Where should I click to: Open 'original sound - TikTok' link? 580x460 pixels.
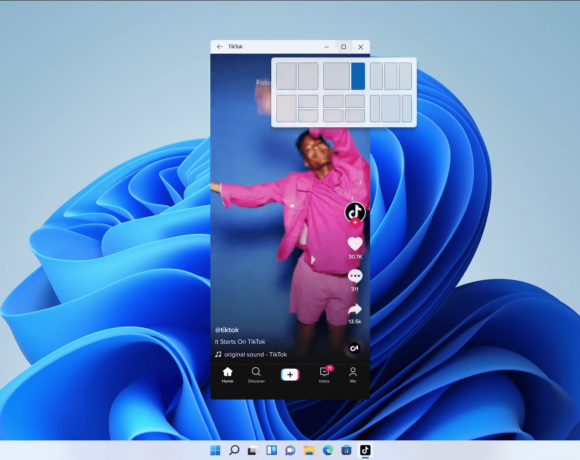point(256,354)
